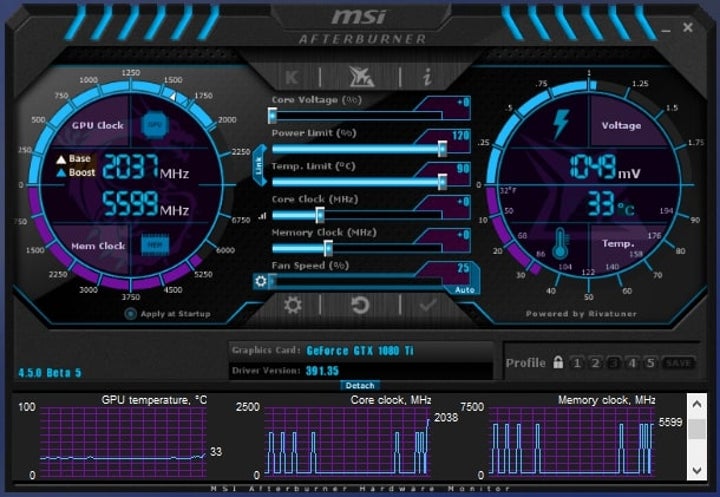Screen dimensions: 720x497
Task: Open Afterburner settings via gear icon
Action: [292, 305]
